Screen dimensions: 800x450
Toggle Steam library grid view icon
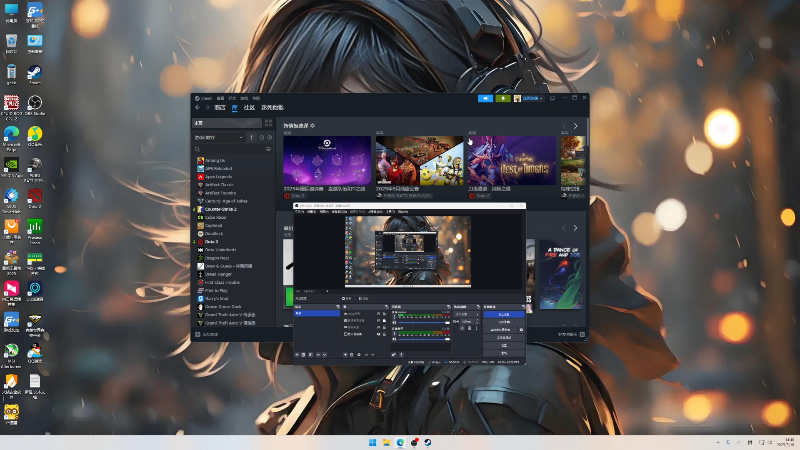[x=268, y=123]
